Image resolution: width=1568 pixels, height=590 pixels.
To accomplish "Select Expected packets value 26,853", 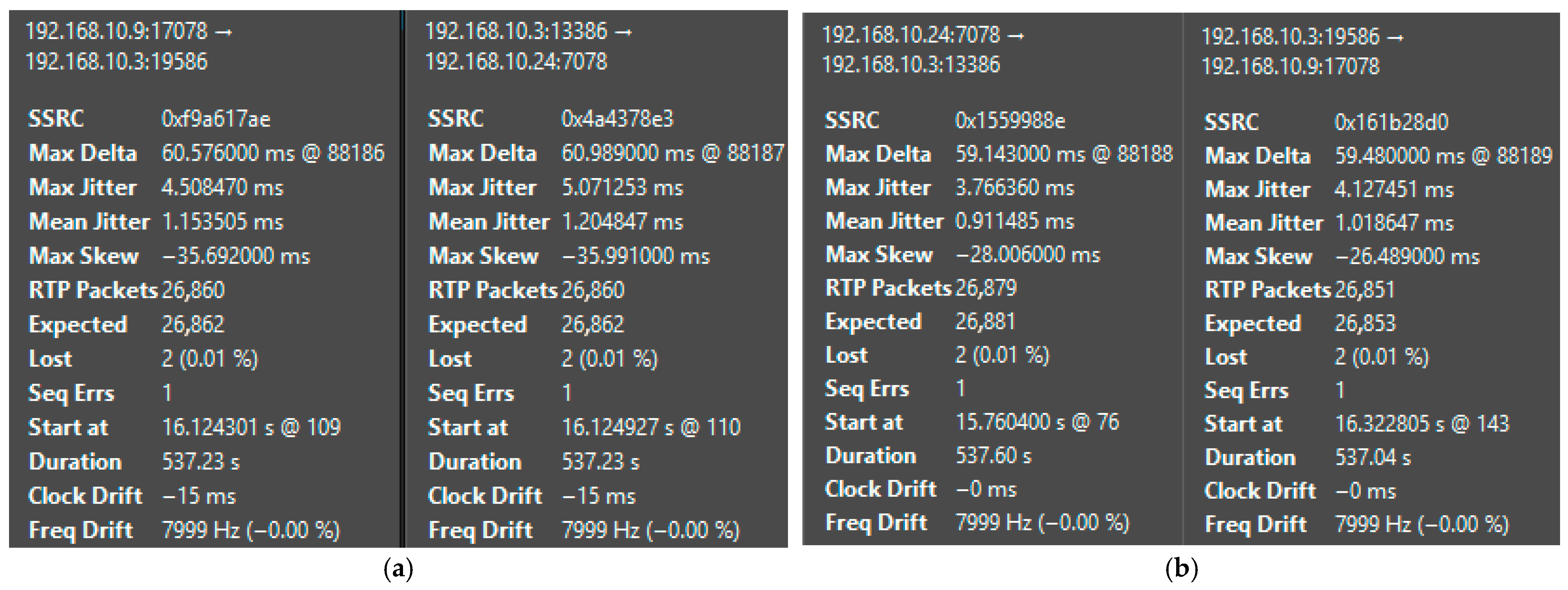I will pos(1364,323).
